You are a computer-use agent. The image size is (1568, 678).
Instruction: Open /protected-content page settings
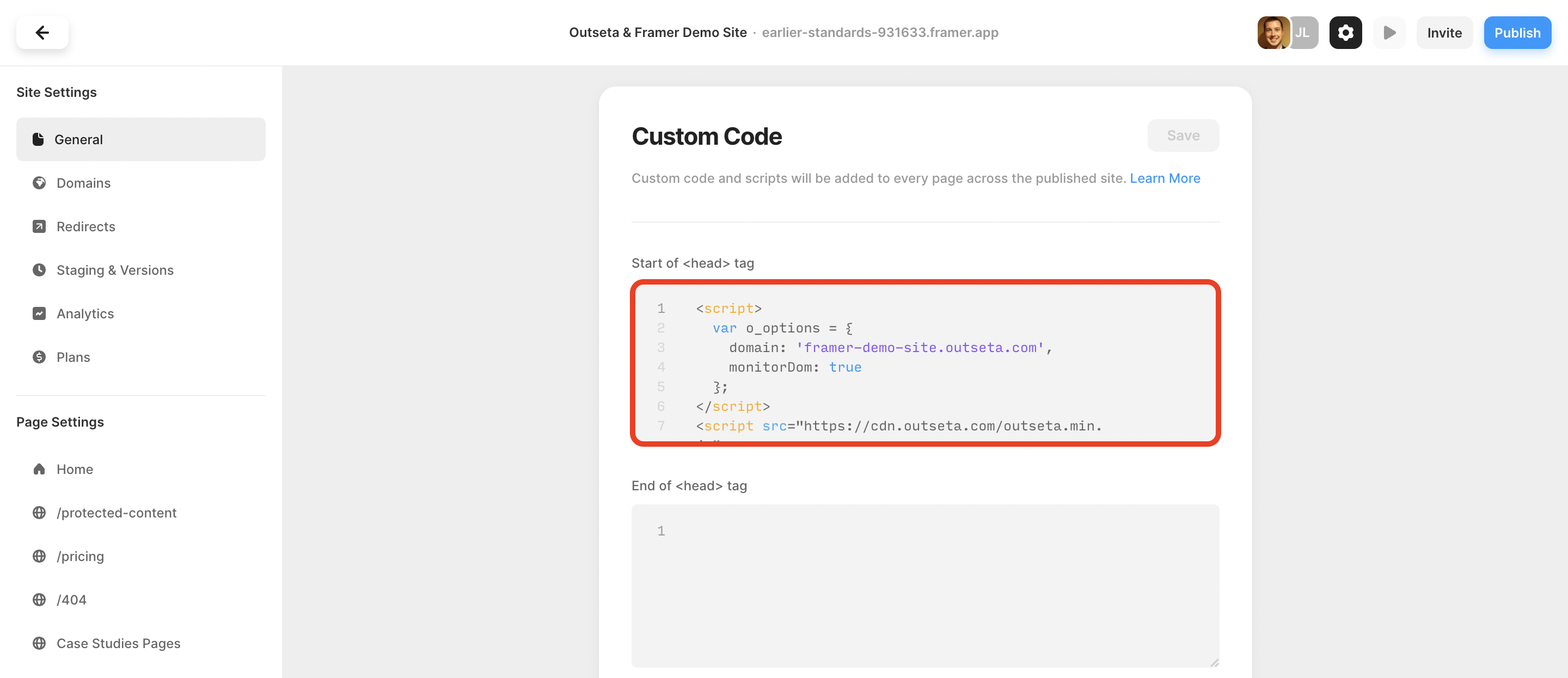pos(117,513)
